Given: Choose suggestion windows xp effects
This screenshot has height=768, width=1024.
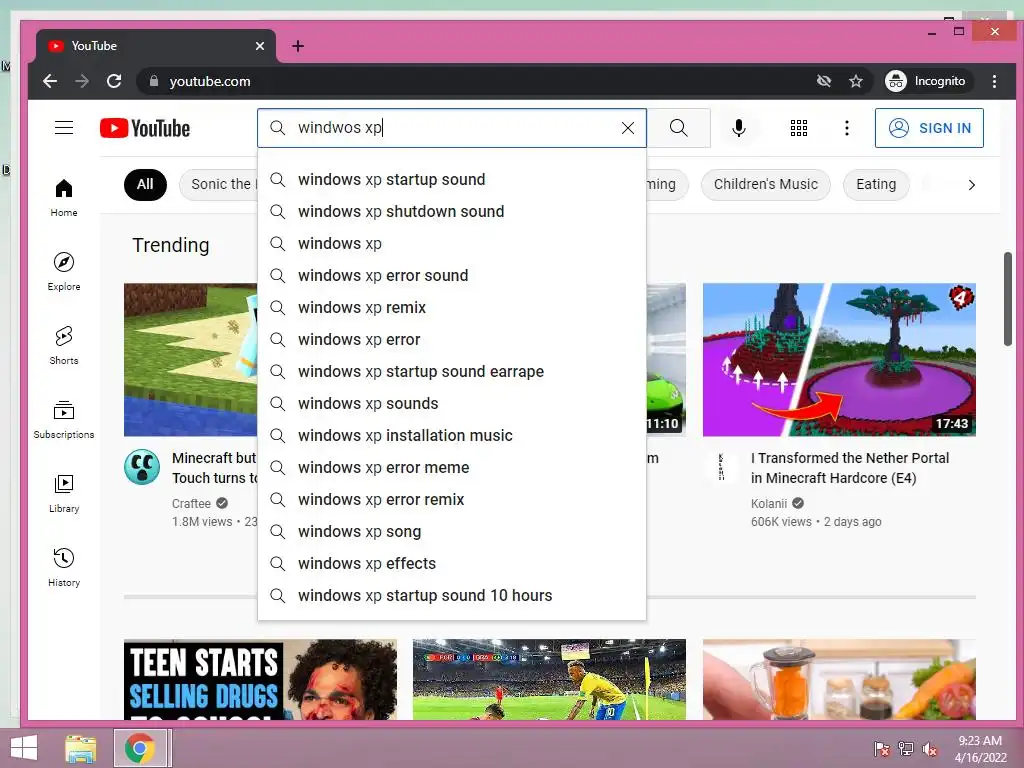Looking at the screenshot, I should [452, 564].
